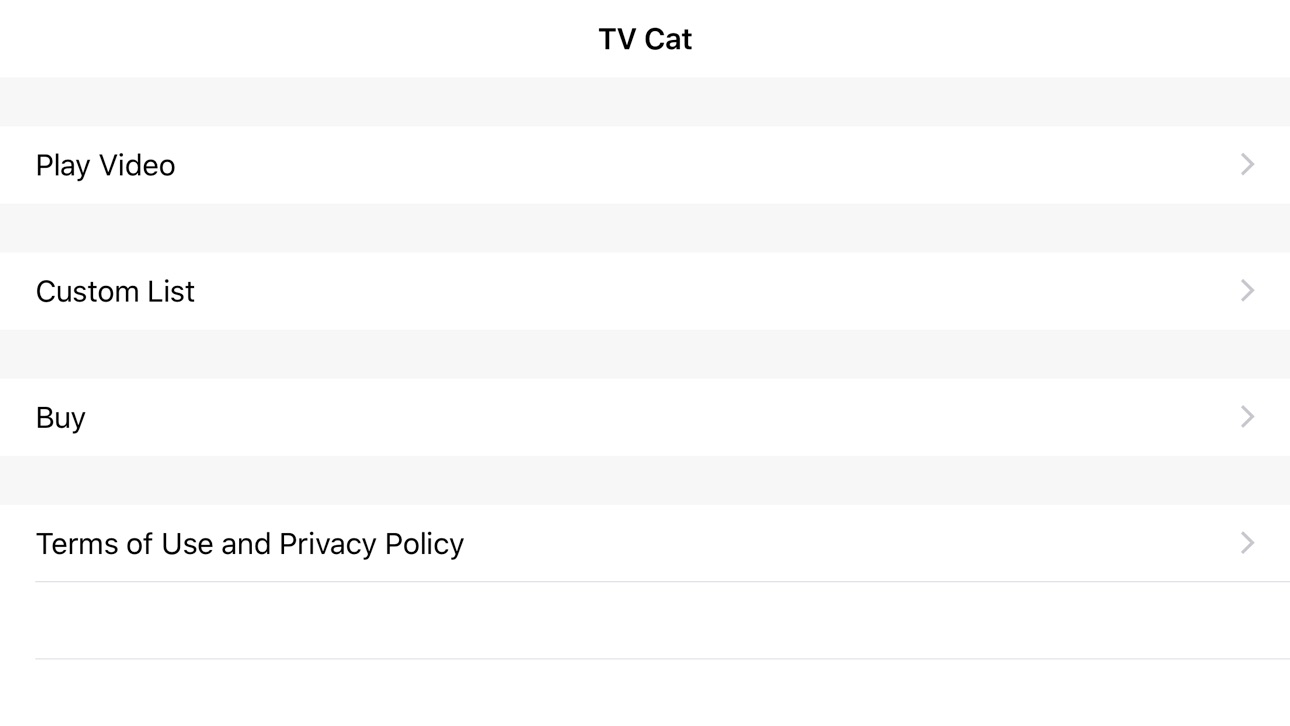Screen dimensions: 1290x726
Task: Click the blank area under the last separator line
Action: point(645,693)
